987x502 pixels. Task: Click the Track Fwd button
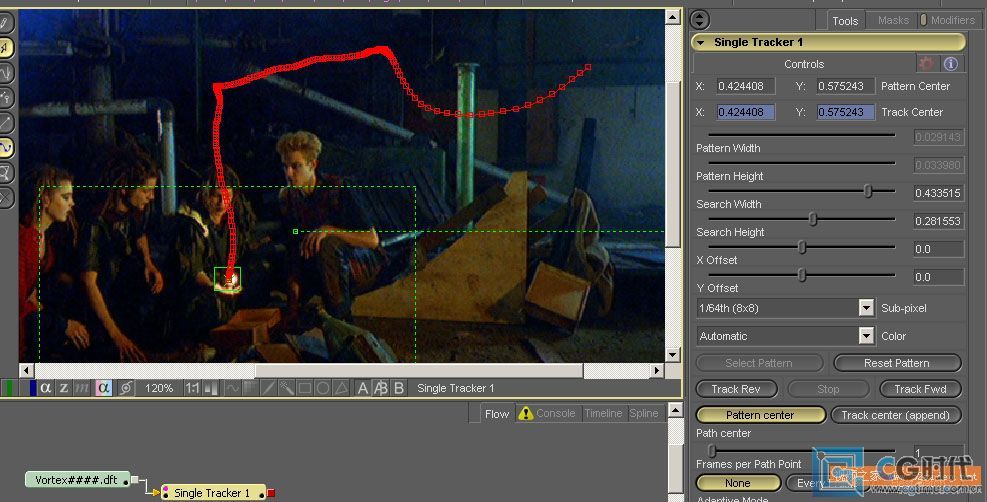920,389
